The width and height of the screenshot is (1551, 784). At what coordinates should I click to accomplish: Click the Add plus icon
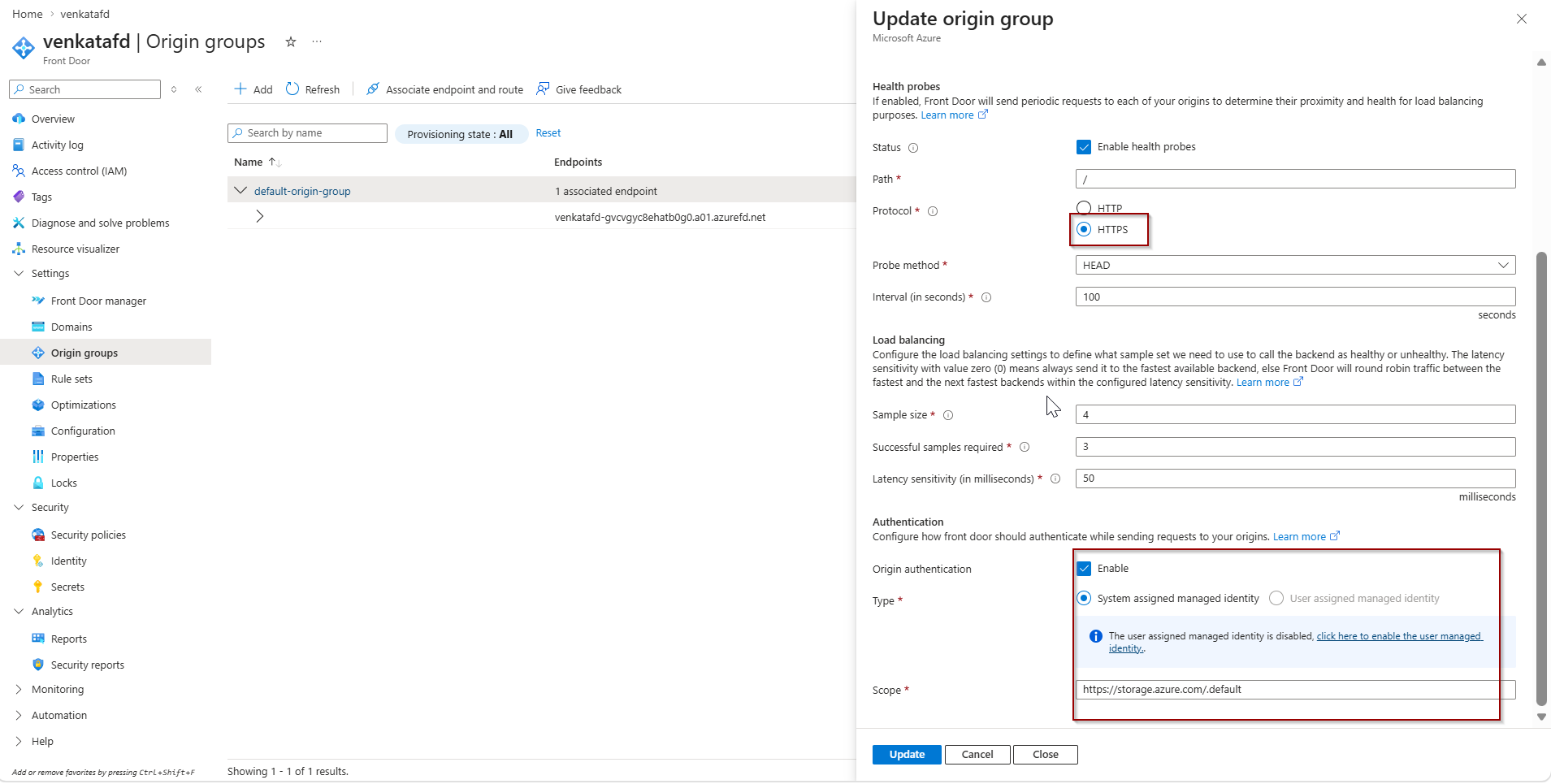tap(240, 89)
